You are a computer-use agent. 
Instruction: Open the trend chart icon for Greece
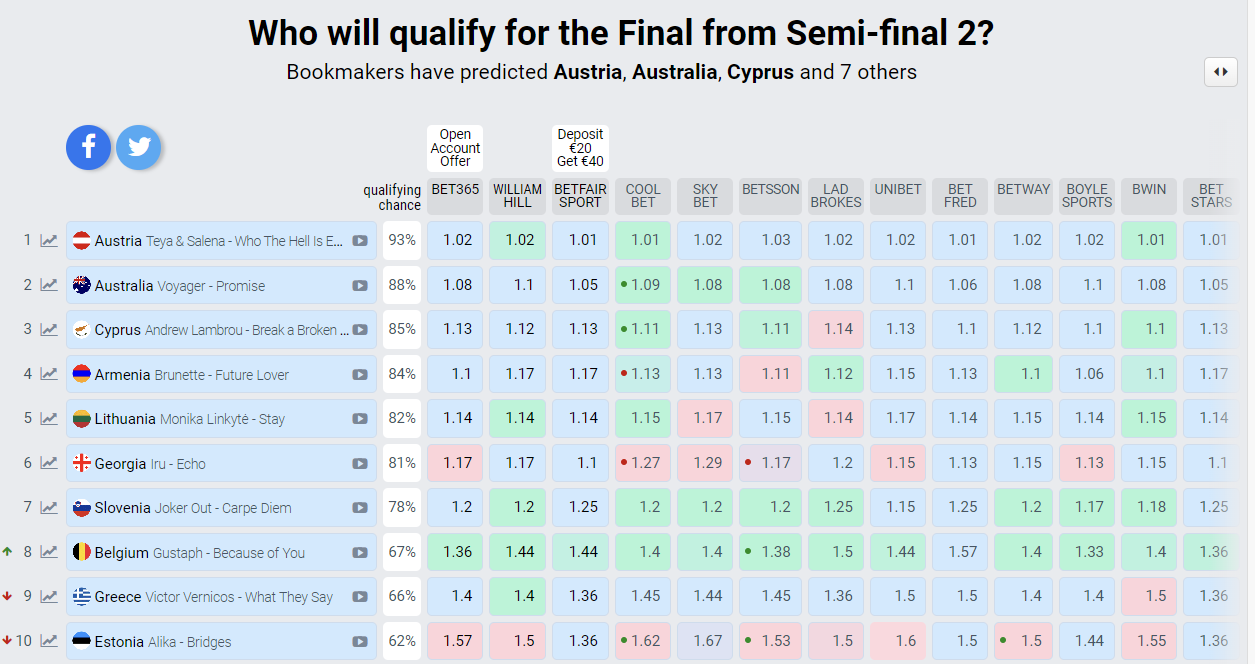tap(49, 597)
